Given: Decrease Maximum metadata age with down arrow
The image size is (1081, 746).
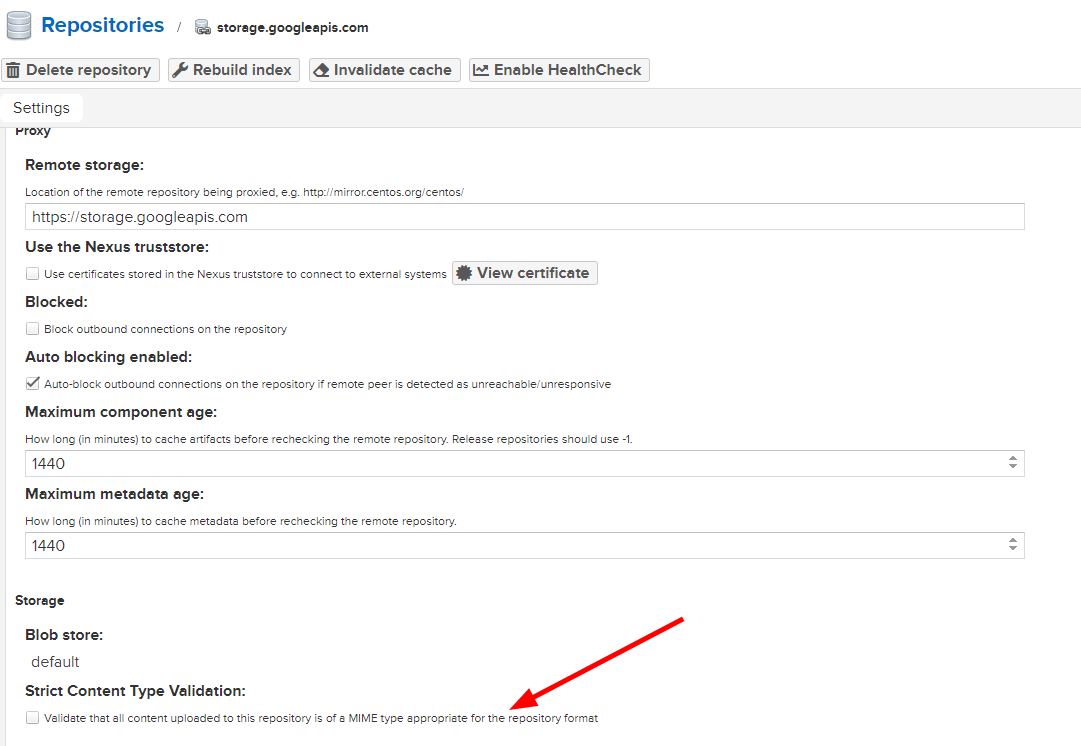Looking at the screenshot, I should (1013, 549).
